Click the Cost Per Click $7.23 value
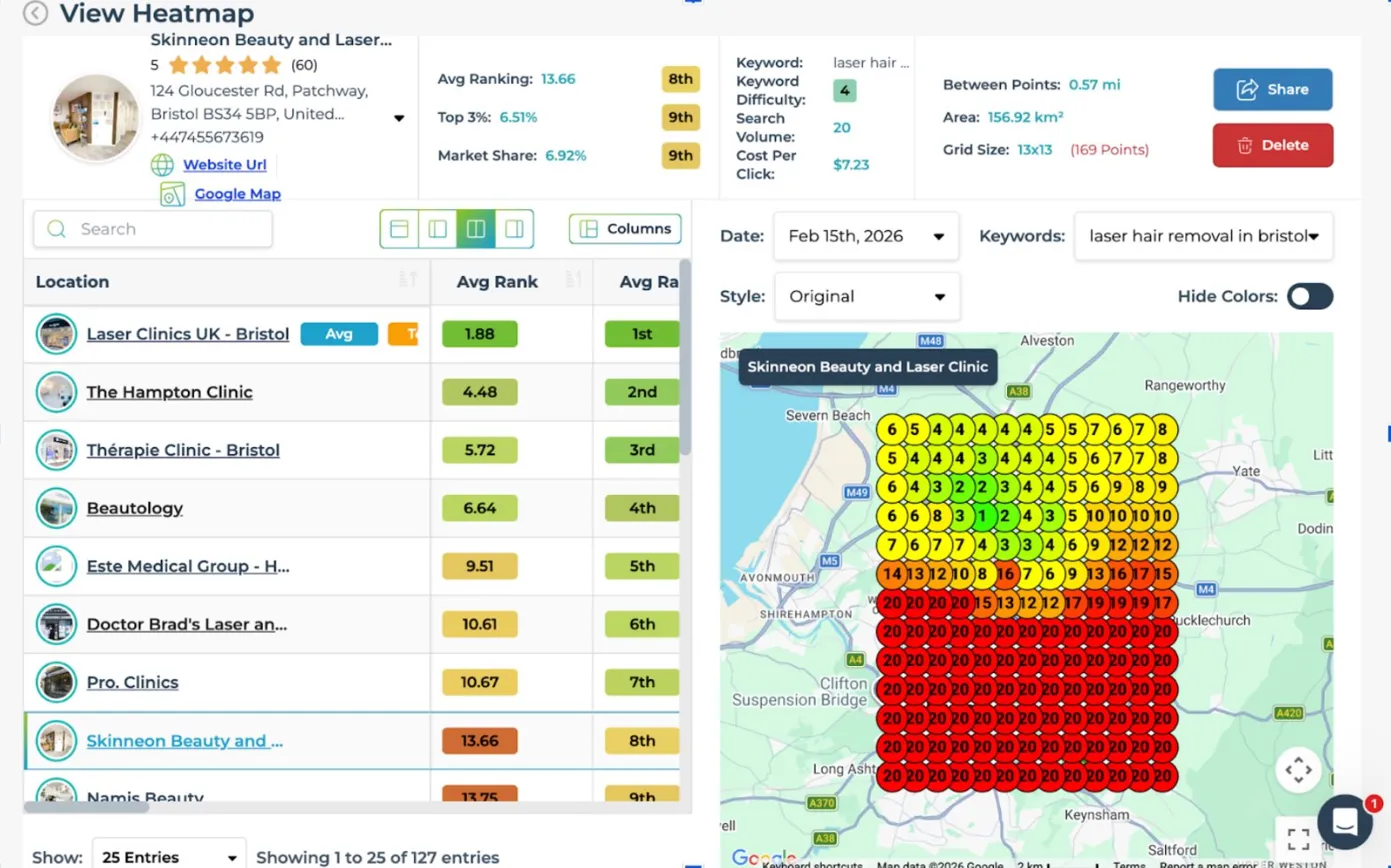Image resolution: width=1391 pixels, height=868 pixels. tap(851, 165)
